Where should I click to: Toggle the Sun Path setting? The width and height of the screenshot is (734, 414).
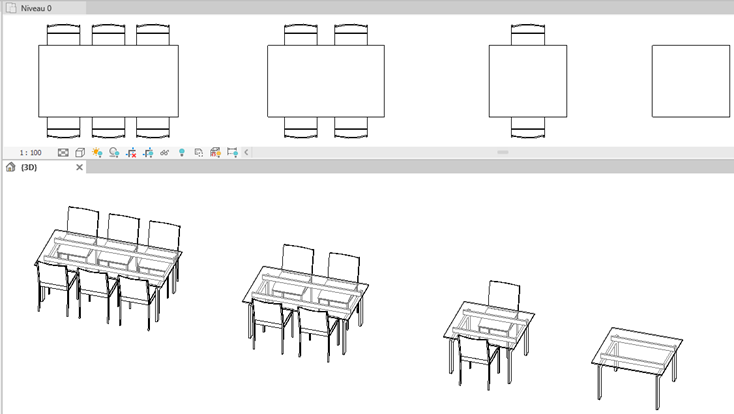(x=97, y=153)
